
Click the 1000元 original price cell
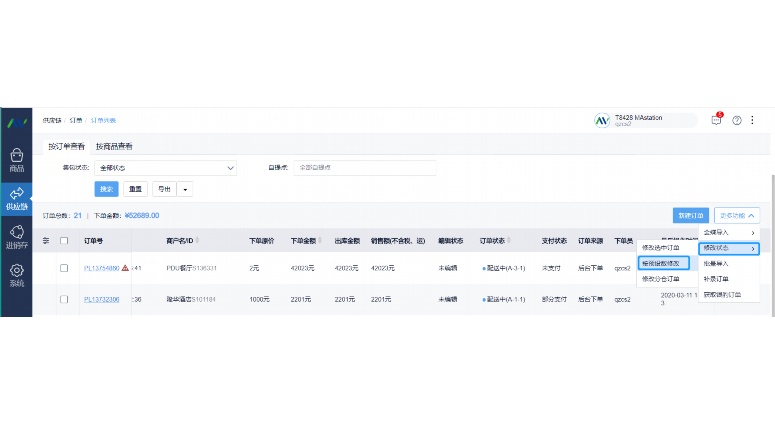[x=259, y=299]
